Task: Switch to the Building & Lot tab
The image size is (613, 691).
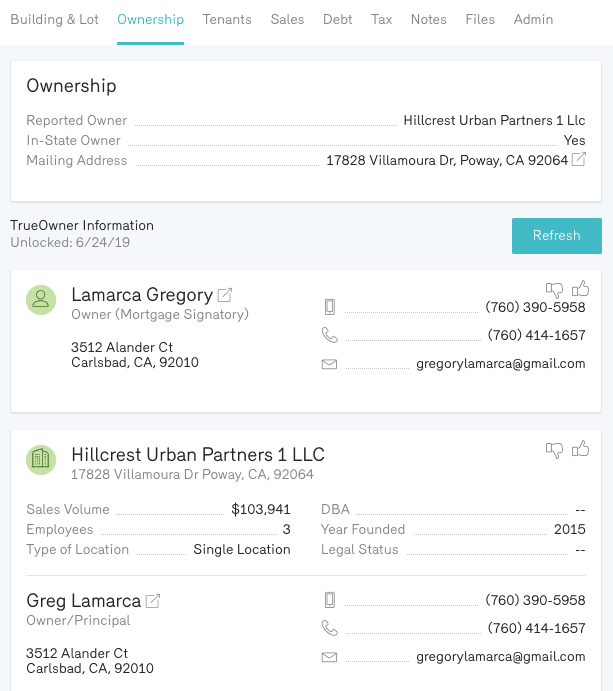Action: (54, 19)
